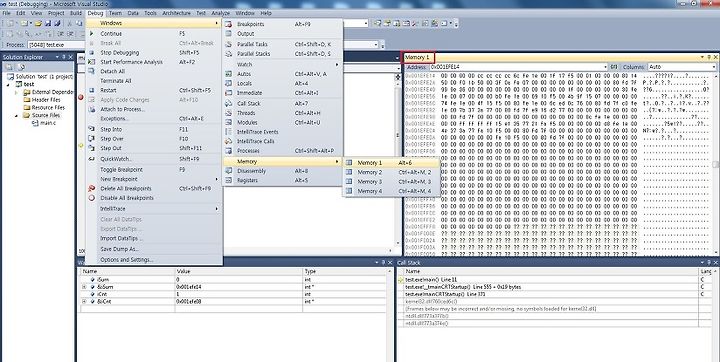720x362 pixels.
Task: Open IntelliTrace Events window
Action: pyautogui.click(x=283, y=132)
